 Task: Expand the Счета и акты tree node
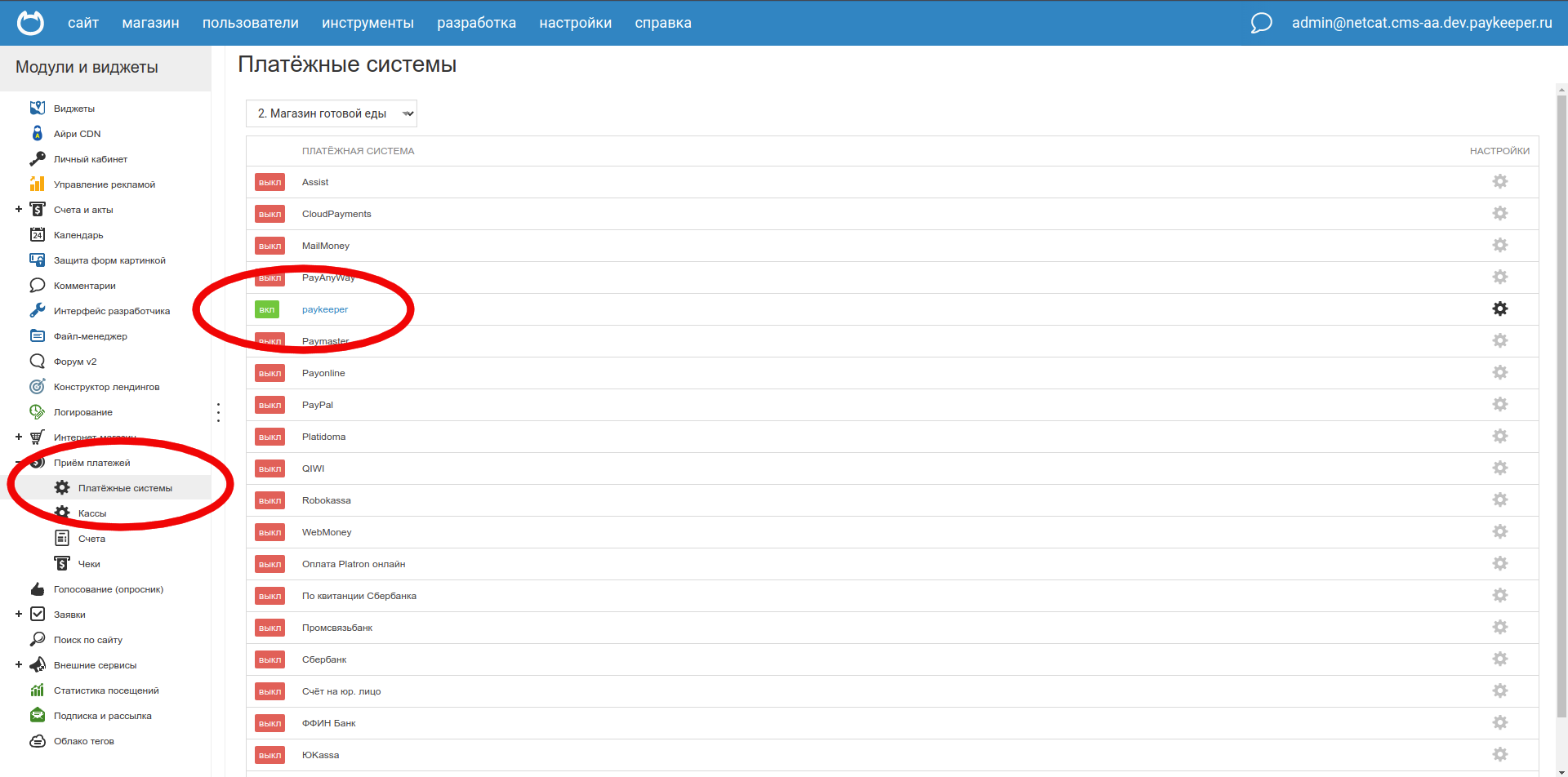(x=19, y=210)
